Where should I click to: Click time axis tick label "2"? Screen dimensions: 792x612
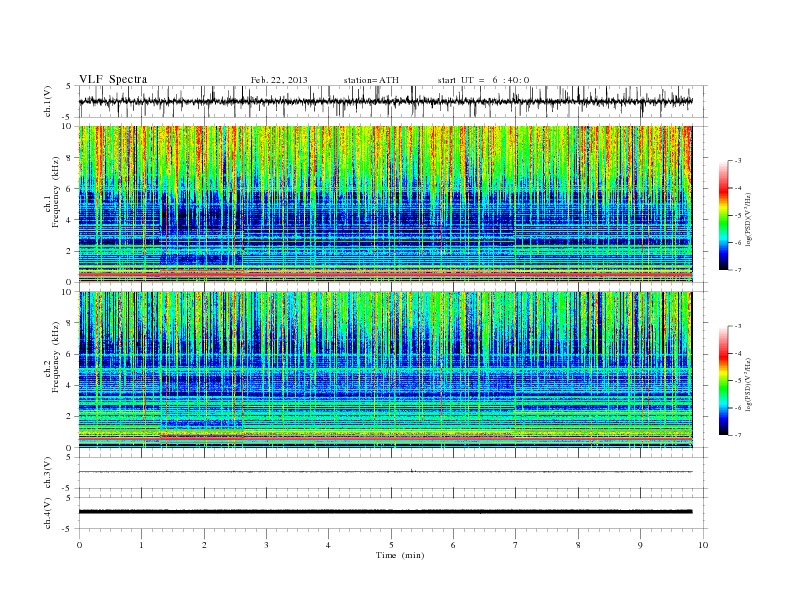[x=204, y=545]
